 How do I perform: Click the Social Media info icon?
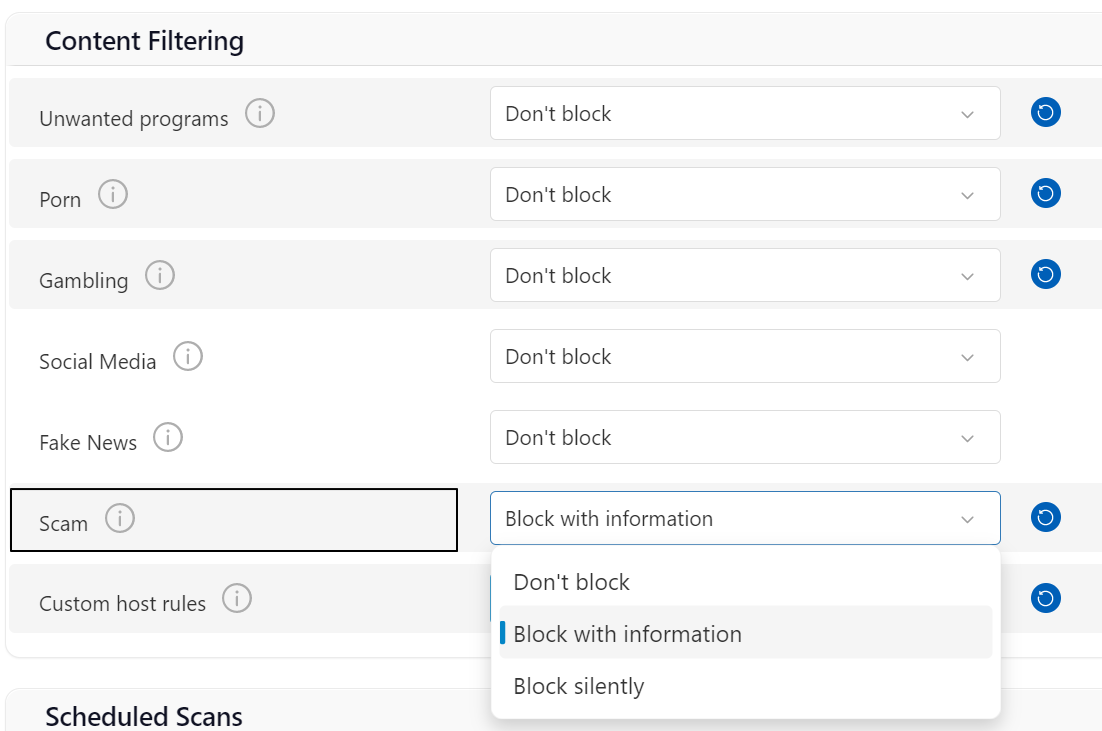(188, 356)
